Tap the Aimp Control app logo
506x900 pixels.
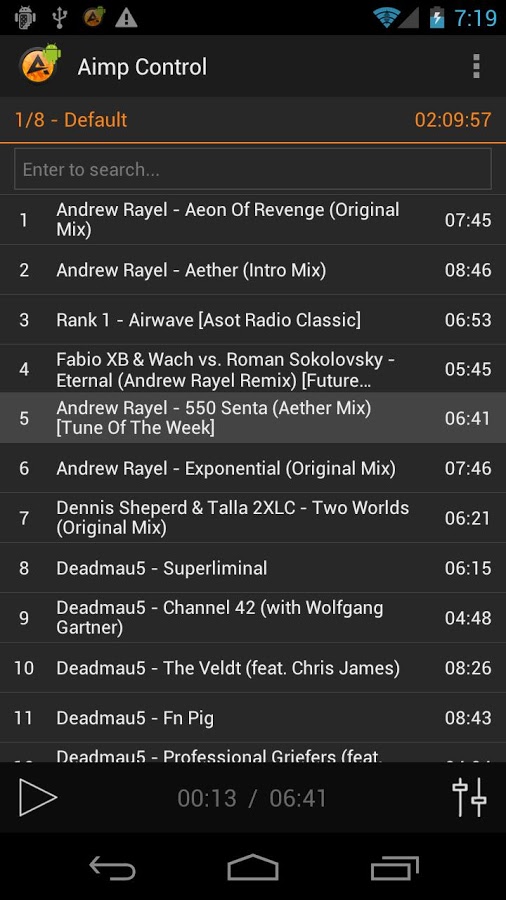(39, 64)
